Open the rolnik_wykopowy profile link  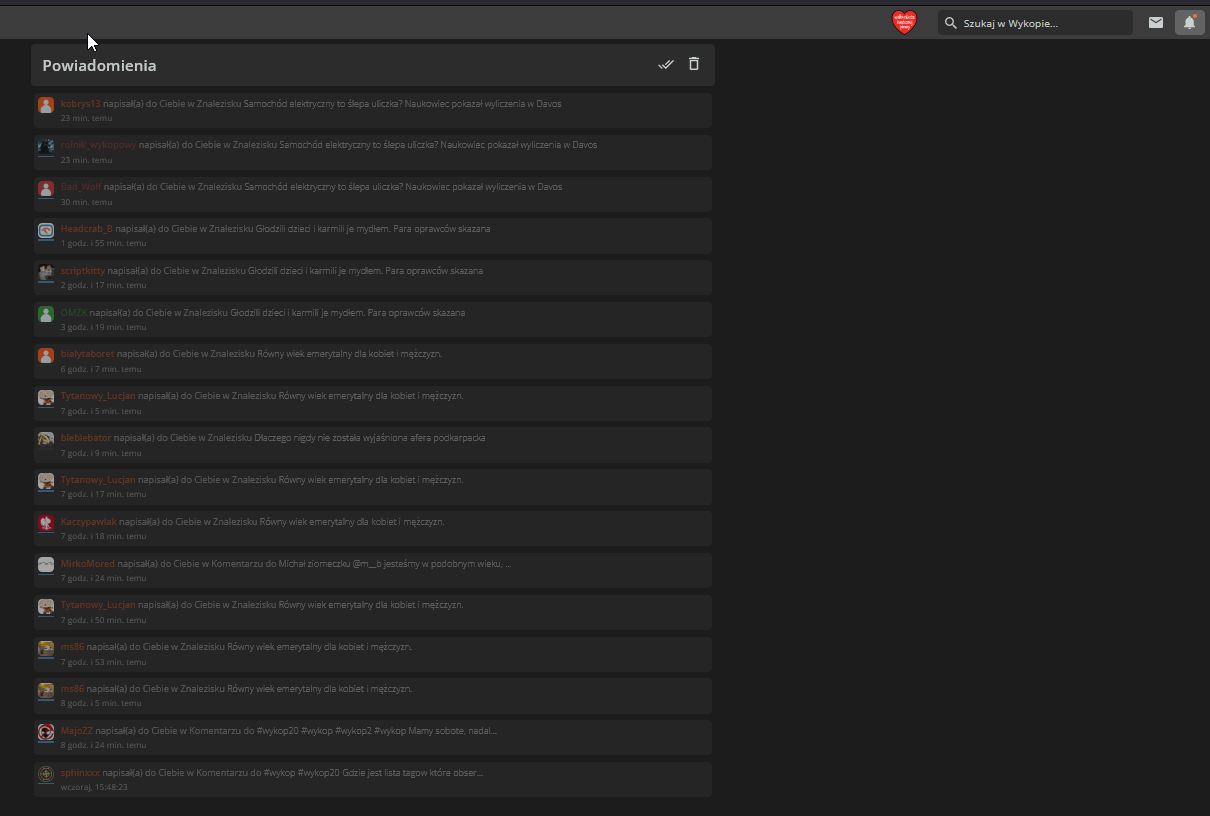[x=98, y=145]
